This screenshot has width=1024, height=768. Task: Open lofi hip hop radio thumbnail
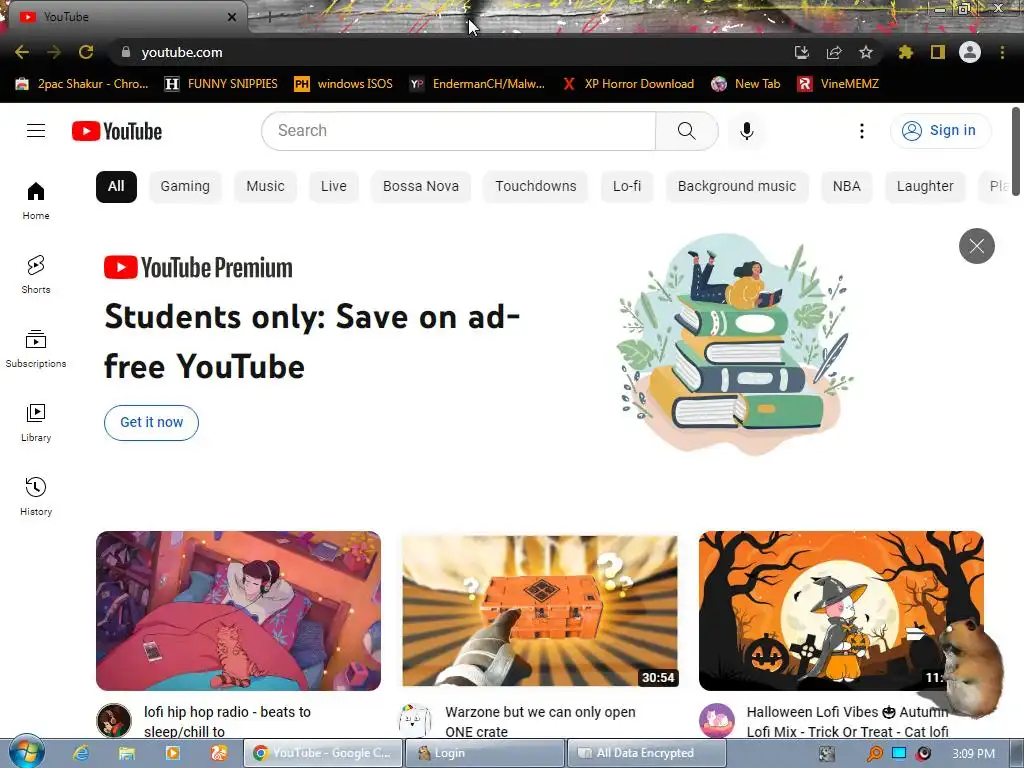[238, 611]
